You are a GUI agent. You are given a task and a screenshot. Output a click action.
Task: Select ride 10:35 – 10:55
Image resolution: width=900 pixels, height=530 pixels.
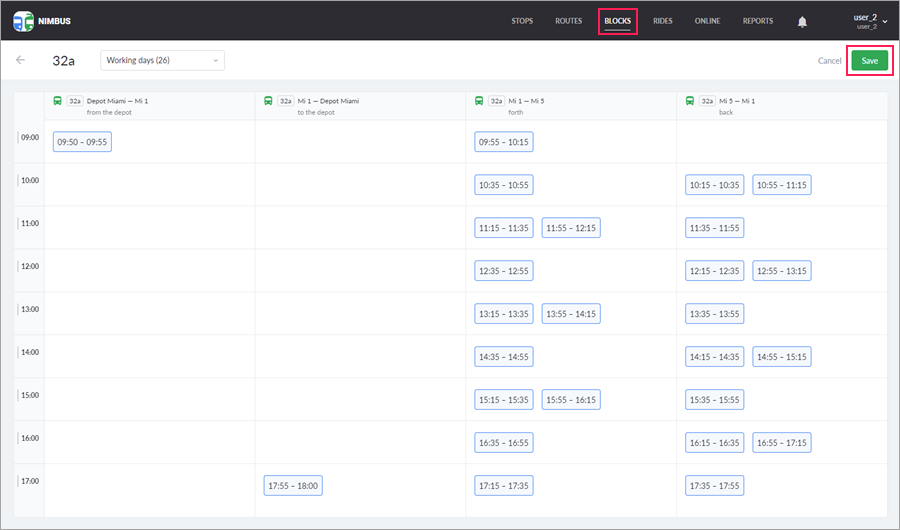pyautogui.click(x=503, y=185)
